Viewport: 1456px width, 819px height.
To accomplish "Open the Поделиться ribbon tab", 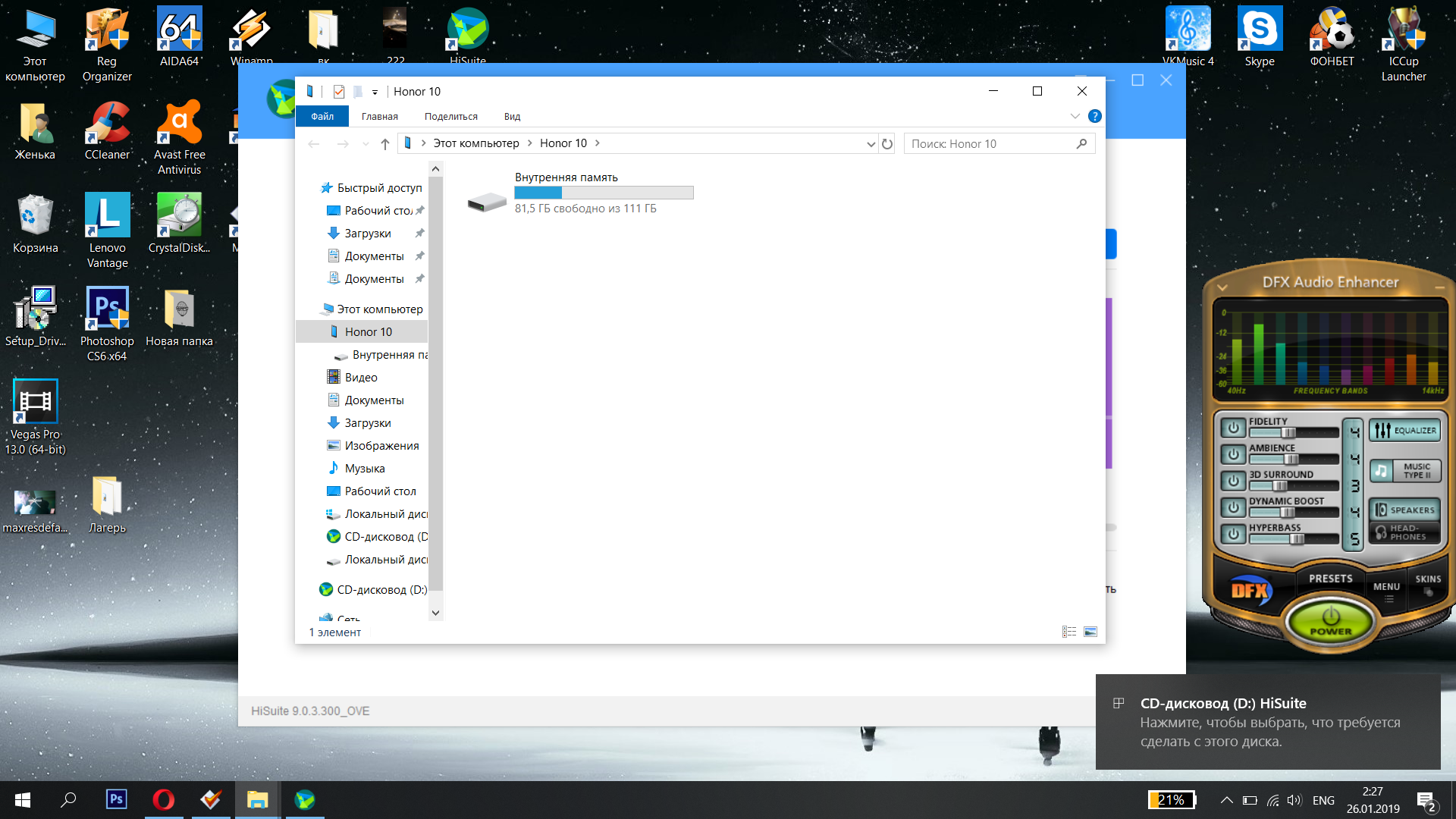I will tap(450, 116).
